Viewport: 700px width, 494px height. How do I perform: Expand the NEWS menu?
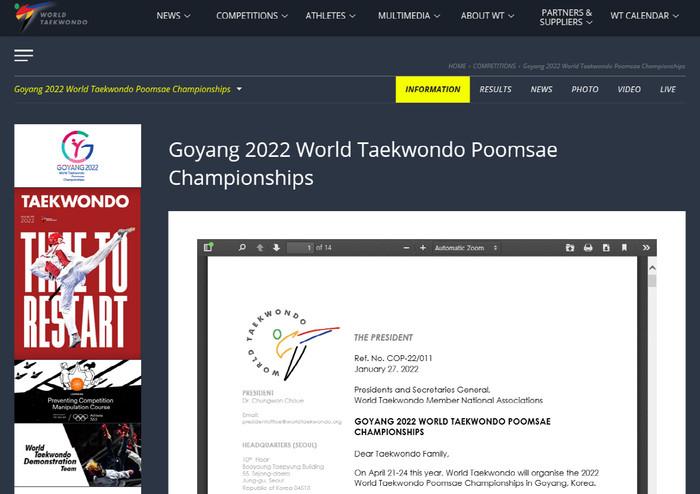coord(173,16)
